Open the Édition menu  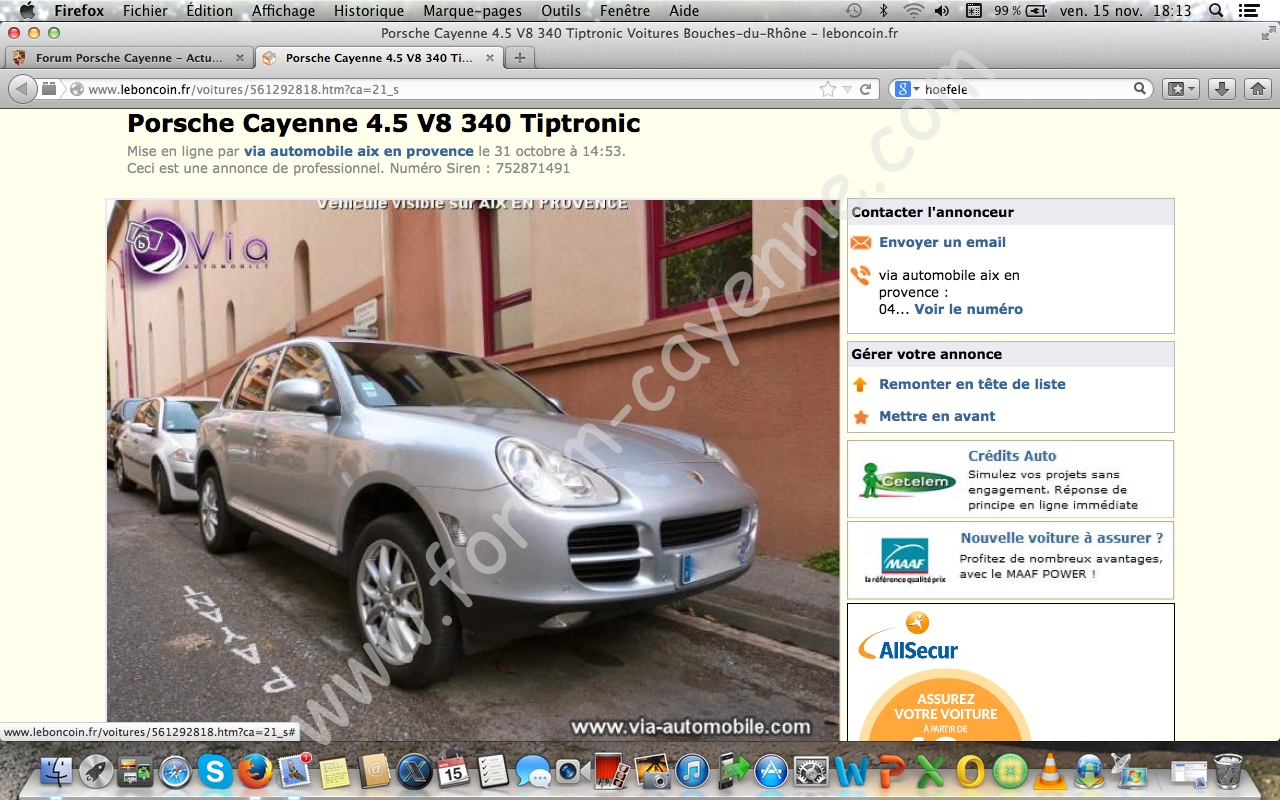tap(209, 11)
